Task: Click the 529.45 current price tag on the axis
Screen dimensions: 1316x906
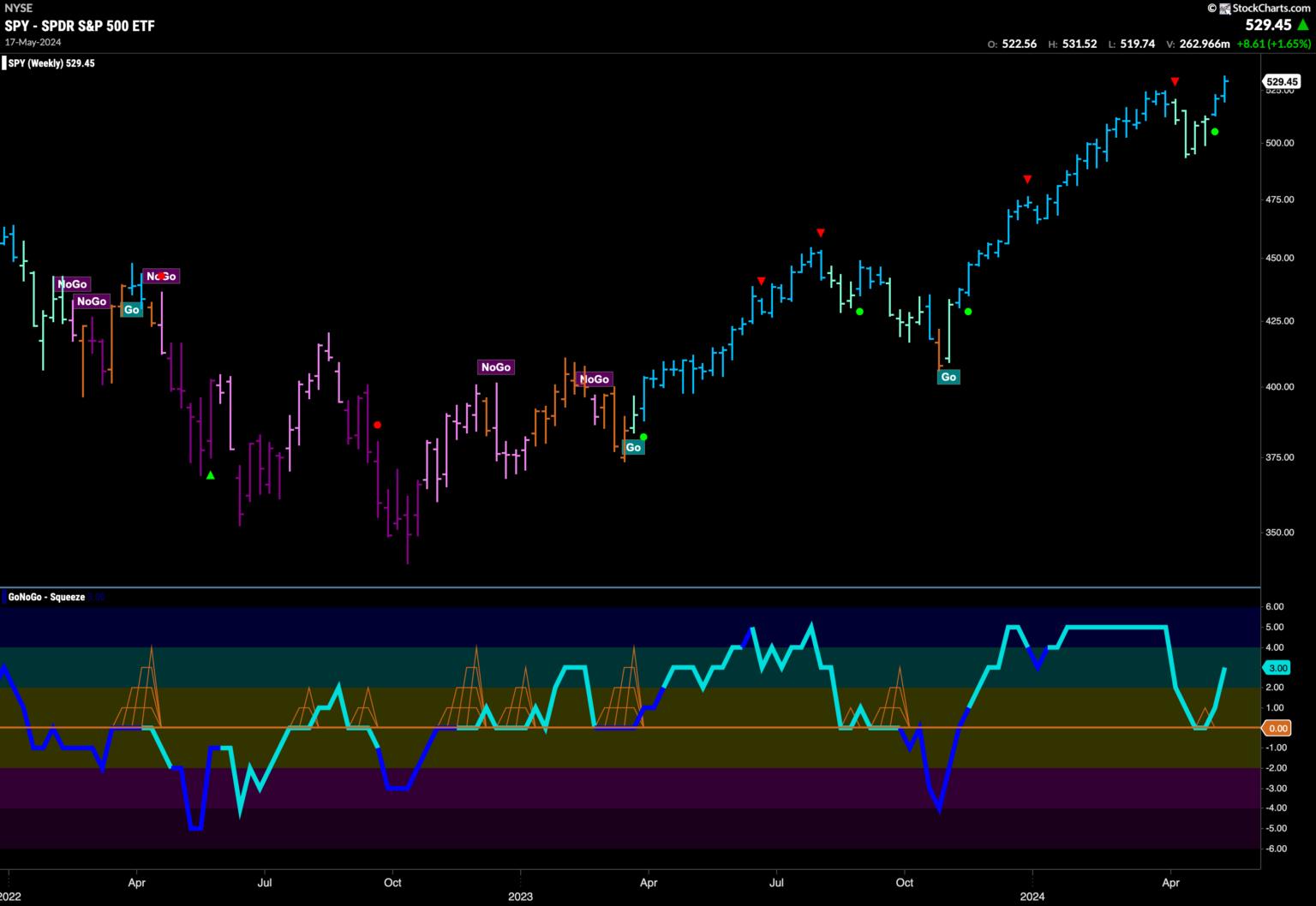Action: [1282, 82]
